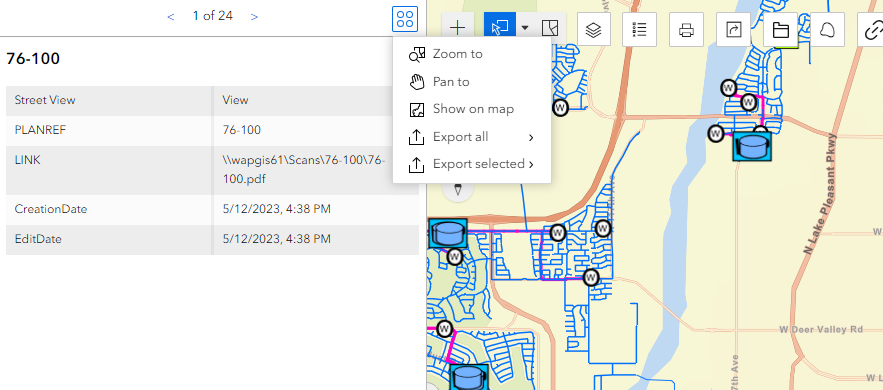Expand the Export selected submenu
The height and width of the screenshot is (390, 883).
[472, 164]
